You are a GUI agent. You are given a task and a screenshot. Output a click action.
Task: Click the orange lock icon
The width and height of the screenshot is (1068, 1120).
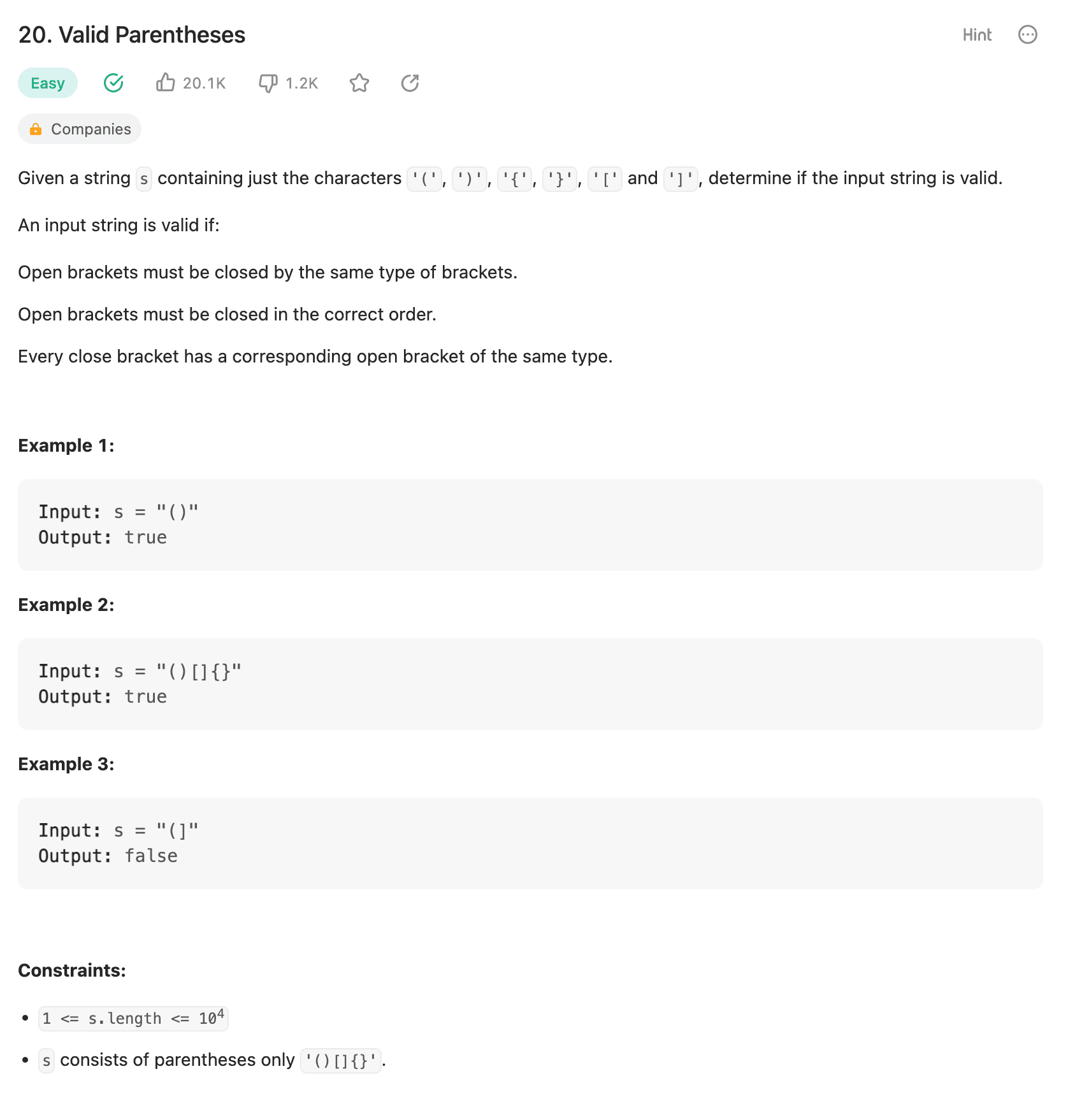(36, 129)
